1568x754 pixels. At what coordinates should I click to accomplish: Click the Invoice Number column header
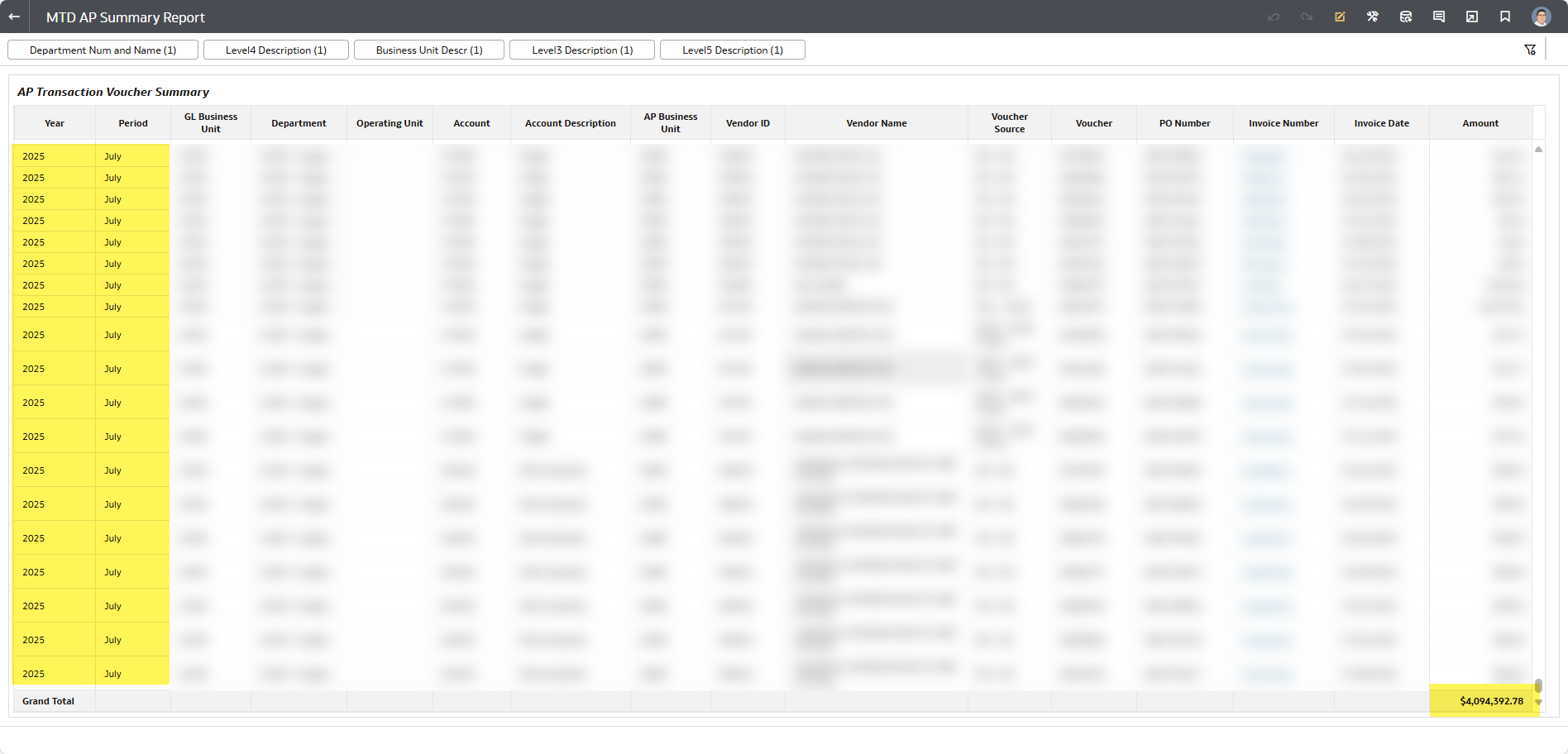pyautogui.click(x=1284, y=123)
